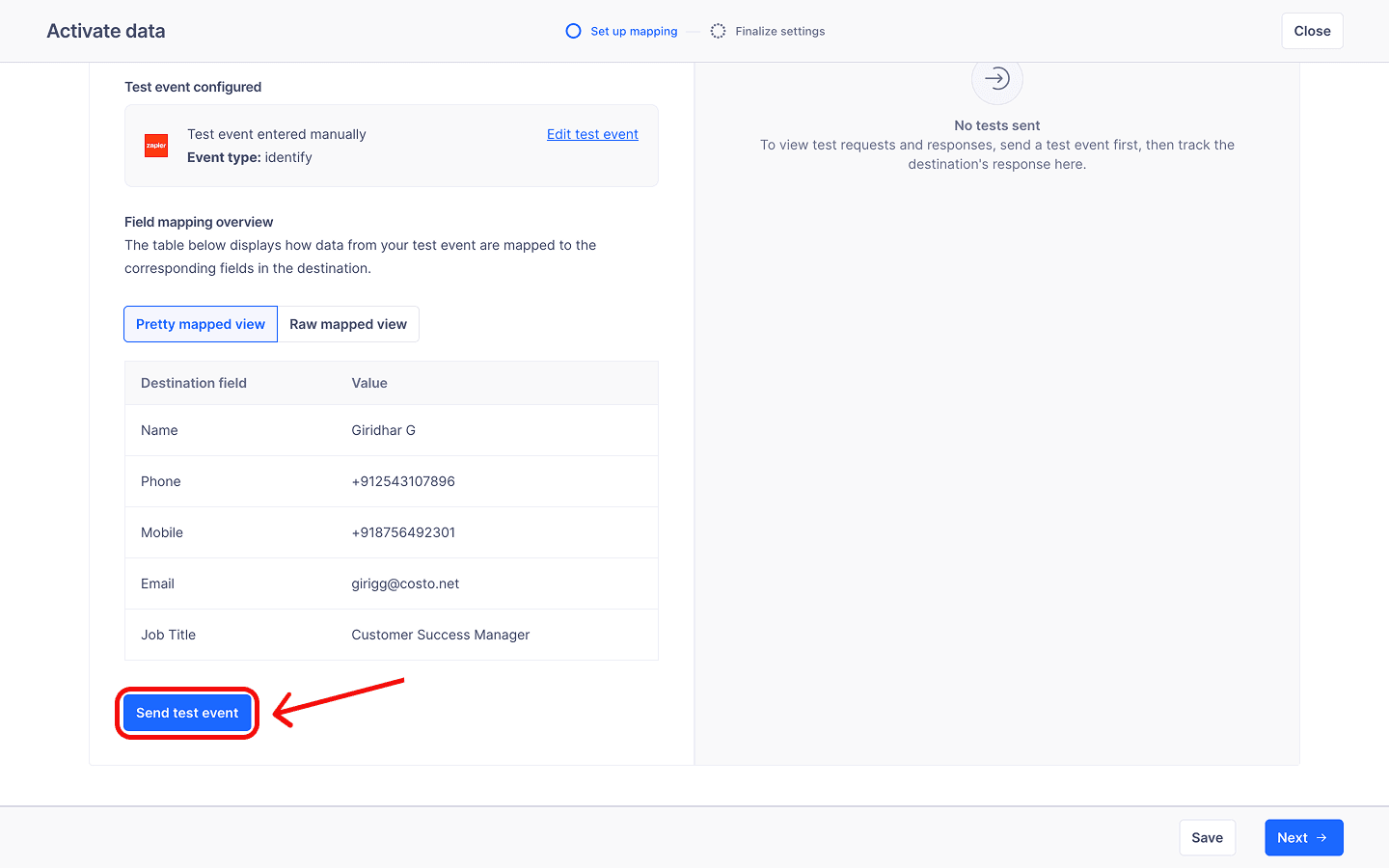Click the Phone destination field cell

coord(161,481)
